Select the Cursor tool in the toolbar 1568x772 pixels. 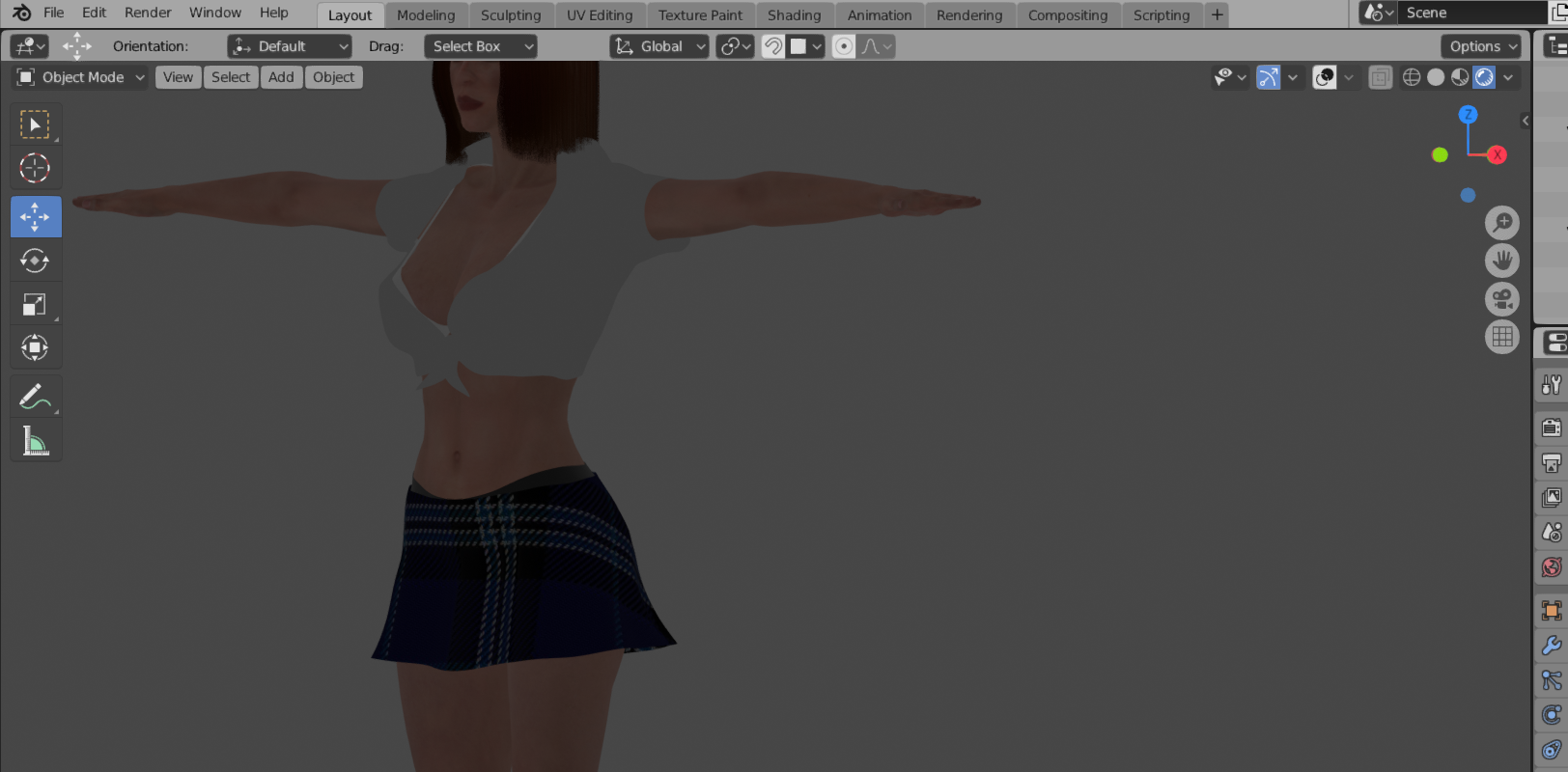coord(35,168)
